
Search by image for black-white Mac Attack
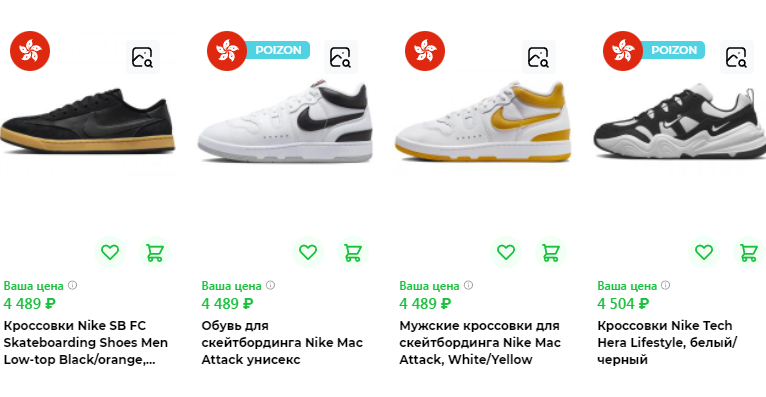click(x=340, y=57)
